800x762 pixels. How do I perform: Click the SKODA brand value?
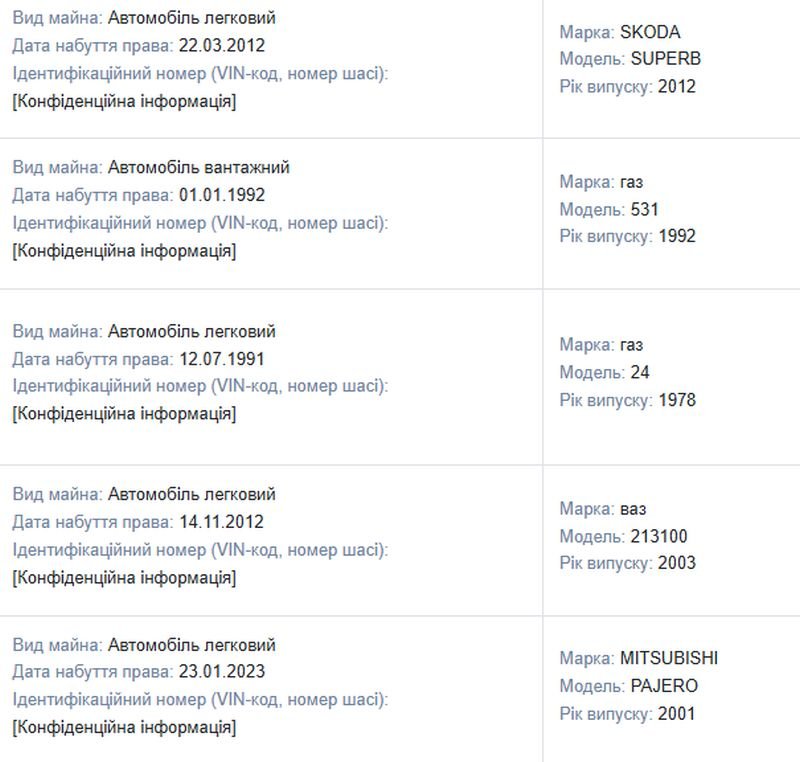point(650,32)
